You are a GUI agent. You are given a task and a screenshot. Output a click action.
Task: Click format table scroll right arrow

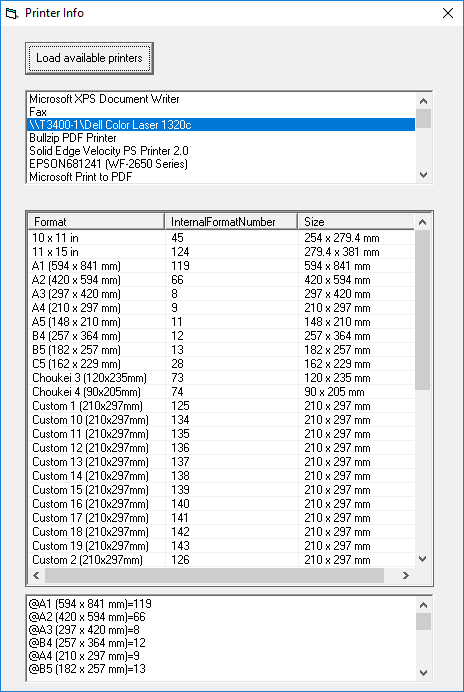pos(406,575)
